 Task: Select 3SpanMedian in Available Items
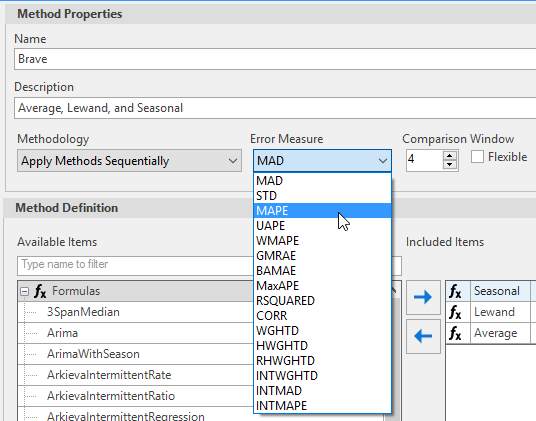(83, 312)
